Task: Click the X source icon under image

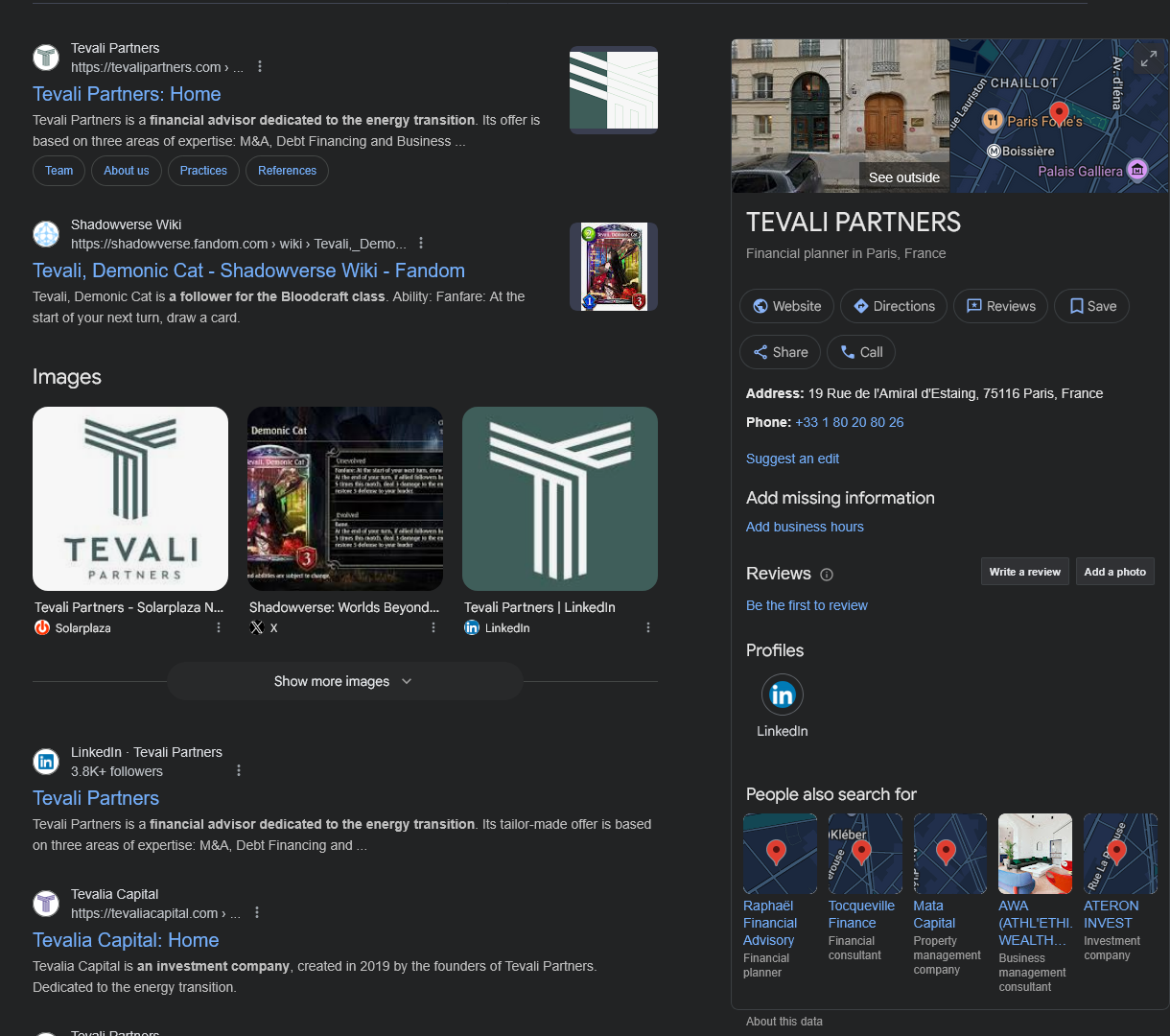Action: click(257, 627)
